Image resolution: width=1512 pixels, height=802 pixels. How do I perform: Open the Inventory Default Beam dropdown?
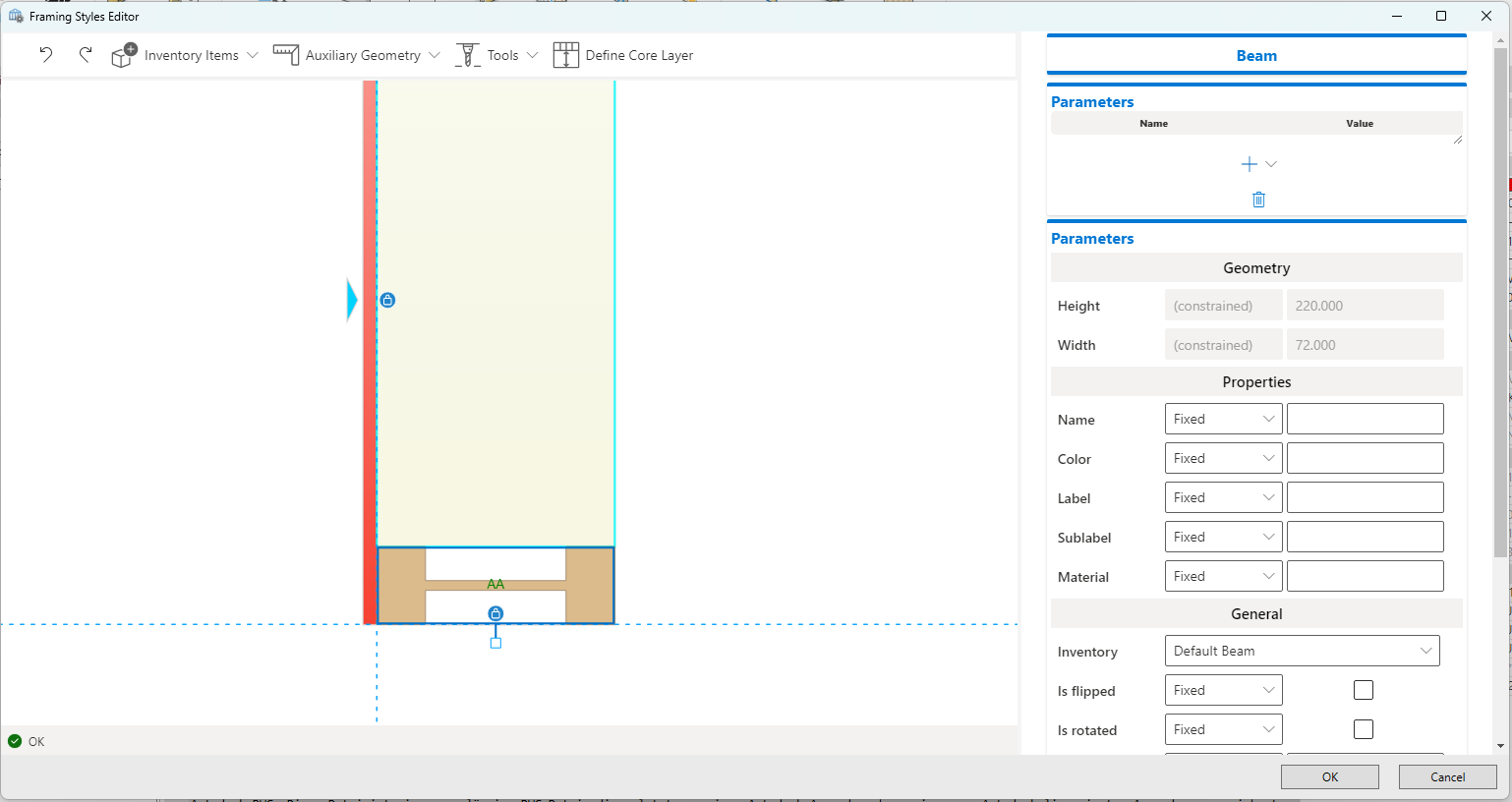coord(1302,651)
